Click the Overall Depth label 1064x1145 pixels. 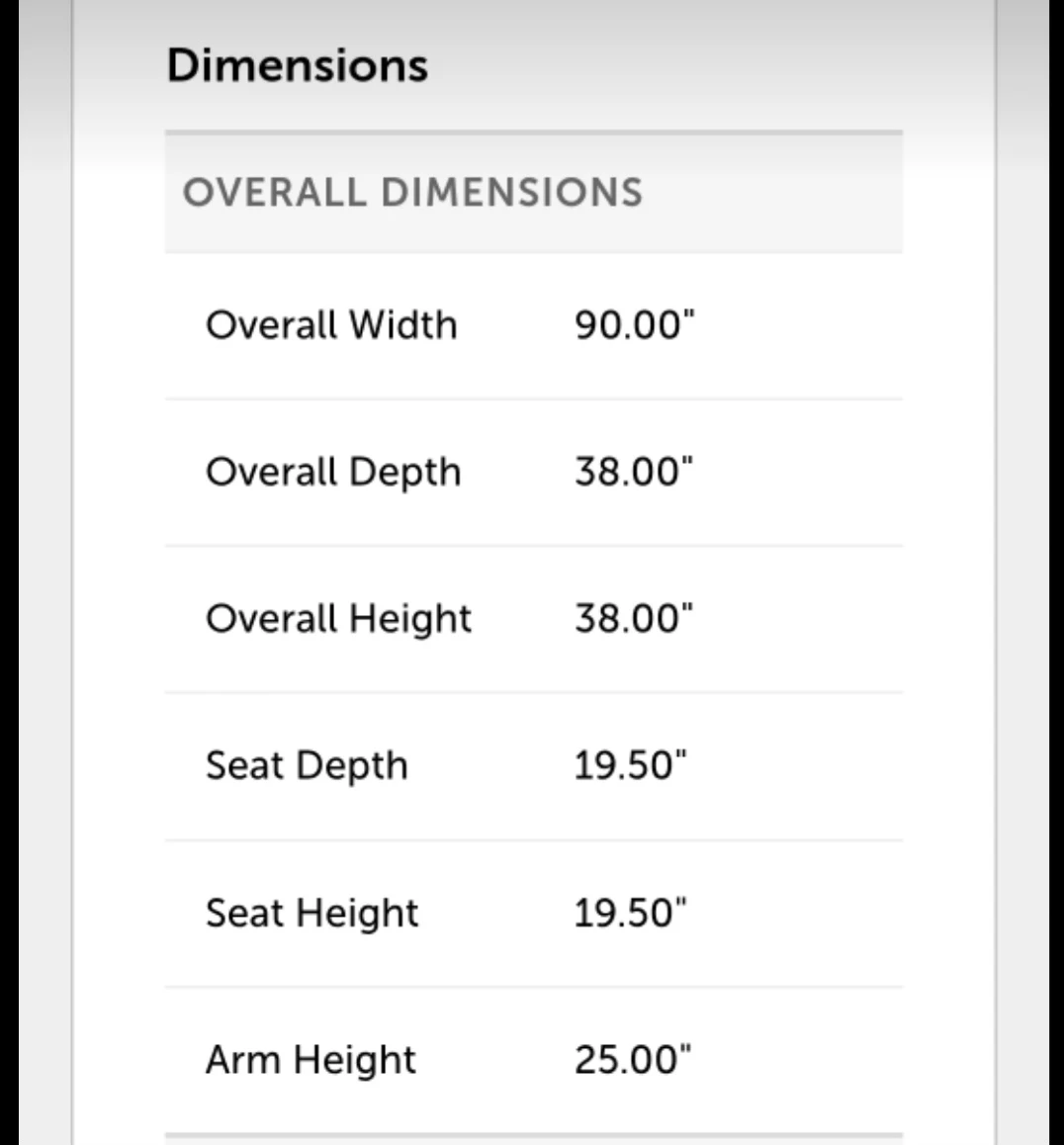coord(333,473)
